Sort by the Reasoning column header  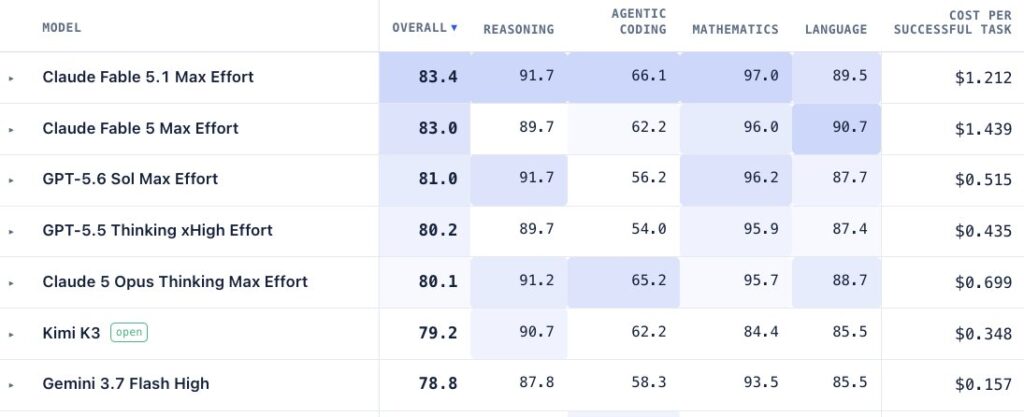click(519, 29)
